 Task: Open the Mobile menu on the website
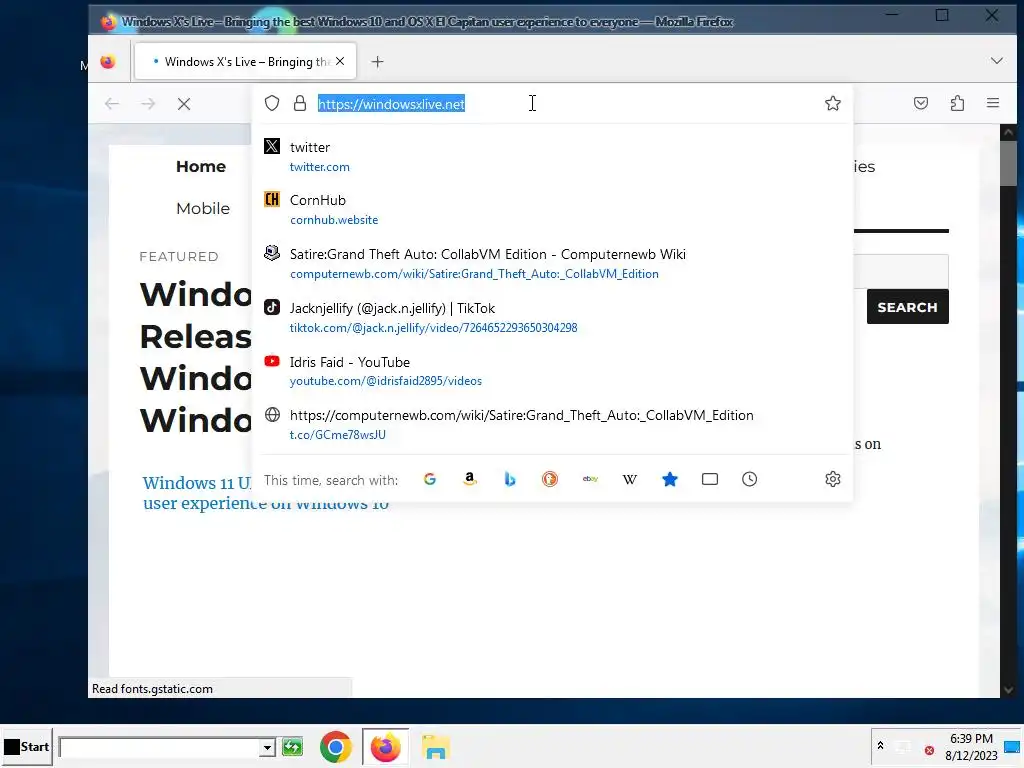pyautogui.click(x=203, y=208)
